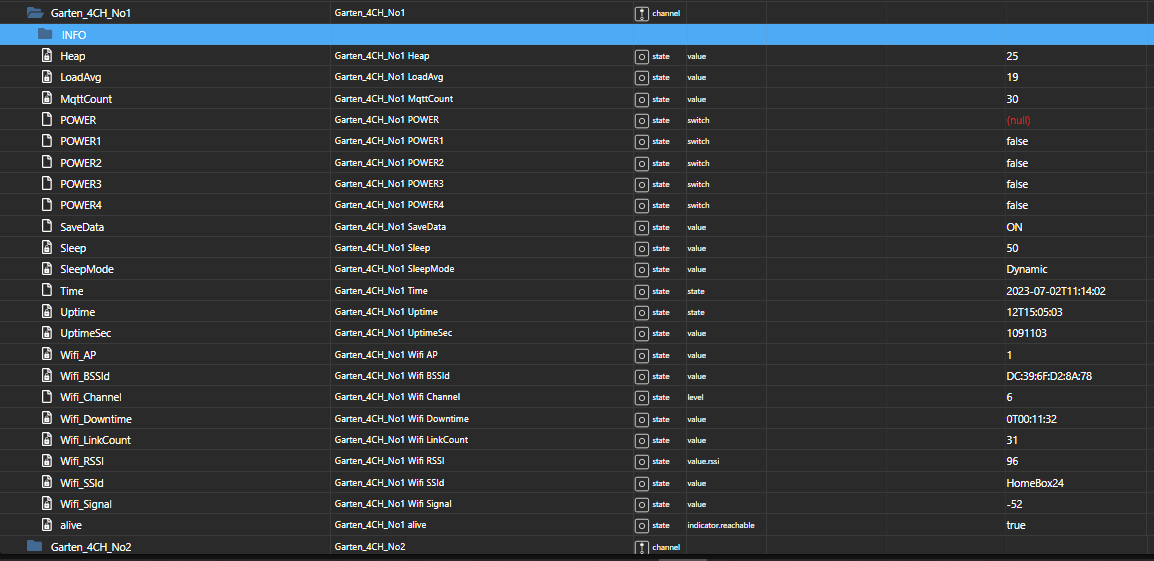Select the SleepMode tree row label
The width and height of the screenshot is (1154, 561).
[87, 269]
